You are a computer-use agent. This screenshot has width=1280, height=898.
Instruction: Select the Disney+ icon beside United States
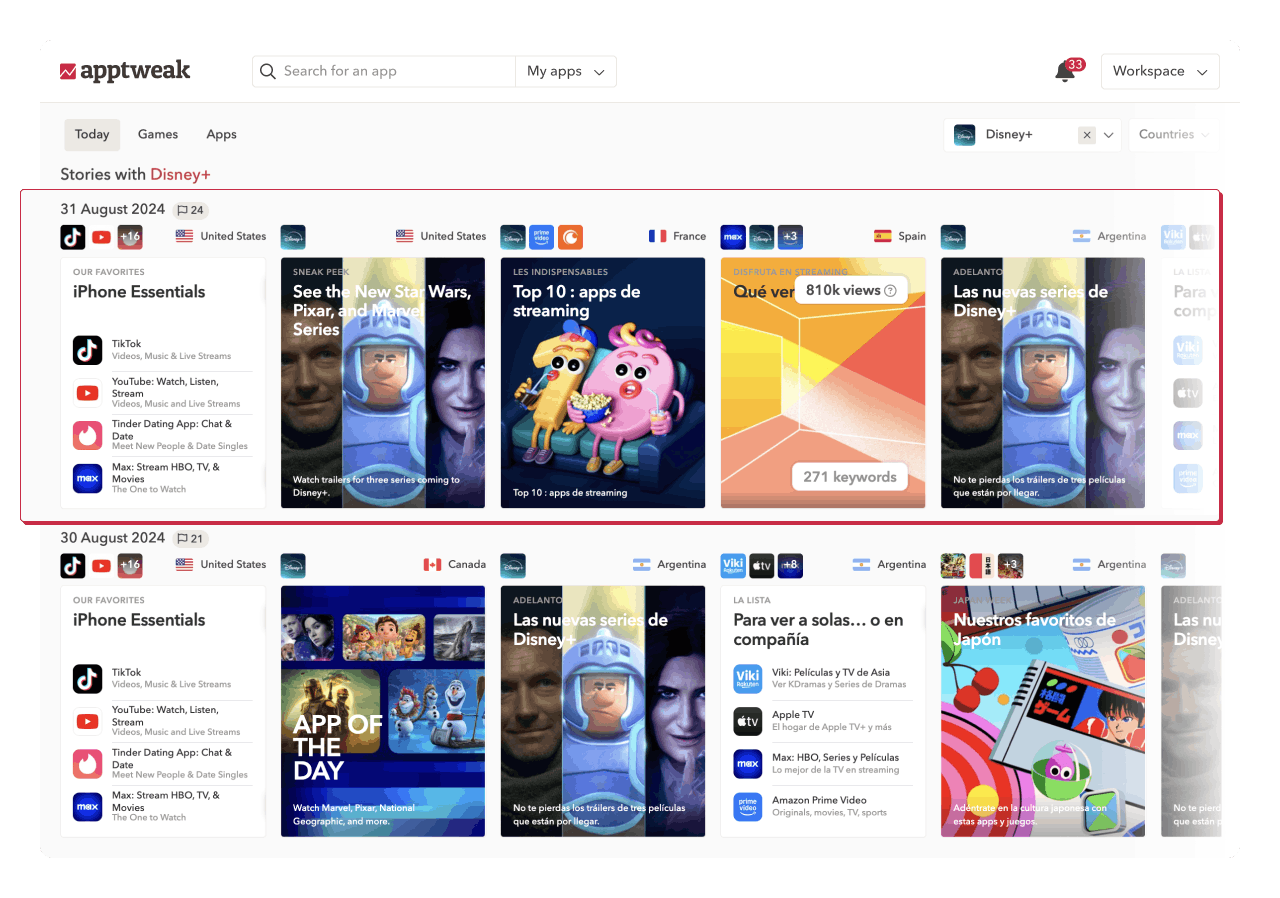pos(293,237)
